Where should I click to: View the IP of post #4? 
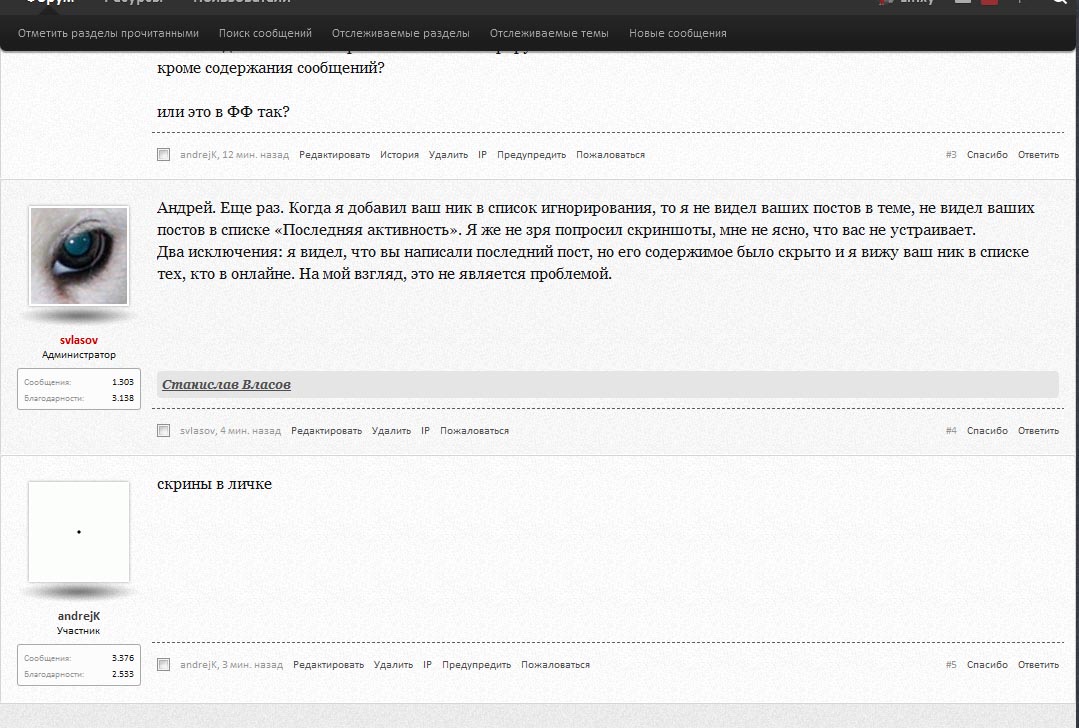tap(425, 431)
